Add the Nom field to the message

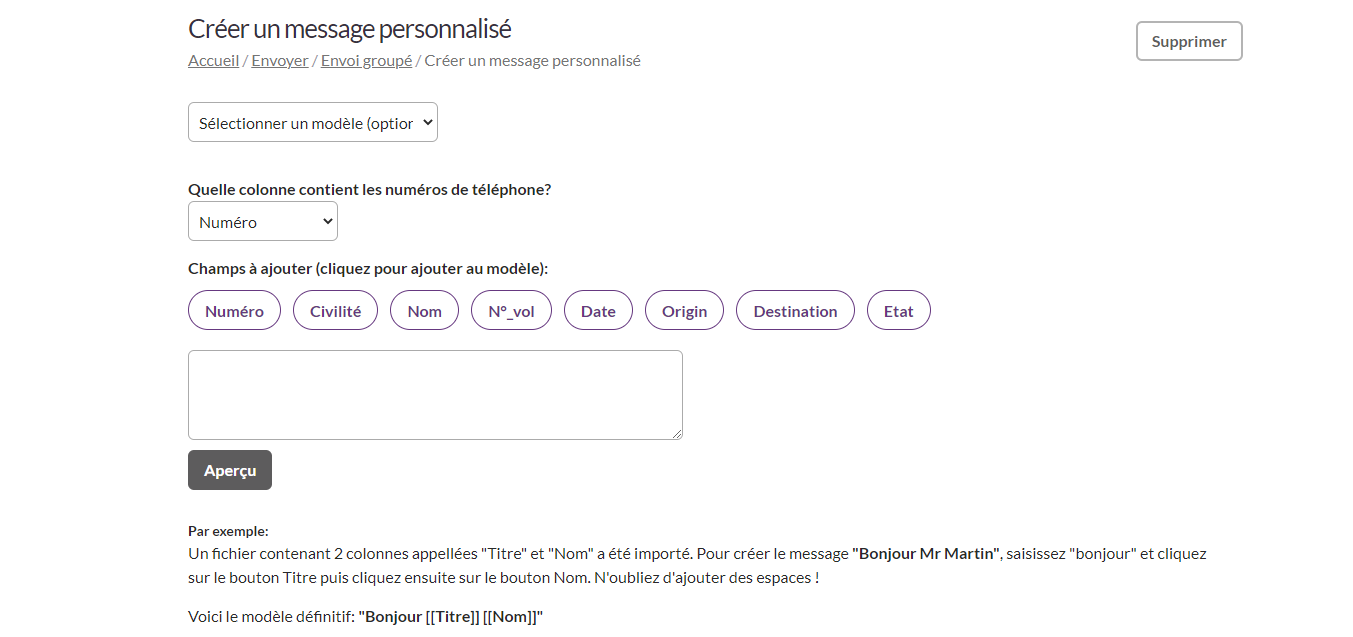pos(424,311)
